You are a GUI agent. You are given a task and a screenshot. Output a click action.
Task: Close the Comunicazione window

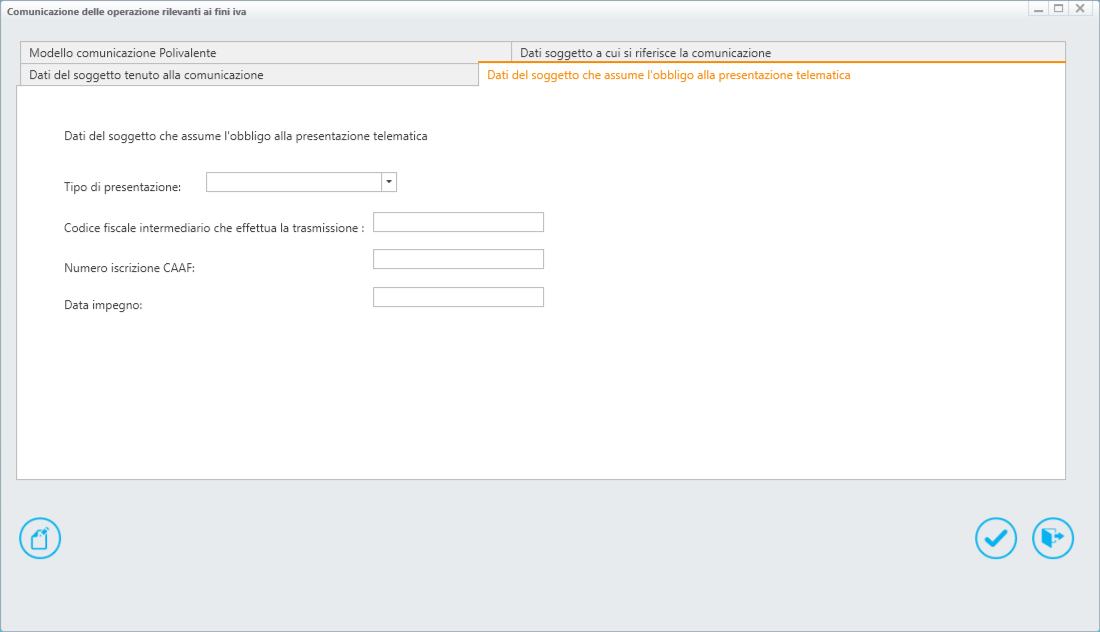click(x=1080, y=8)
